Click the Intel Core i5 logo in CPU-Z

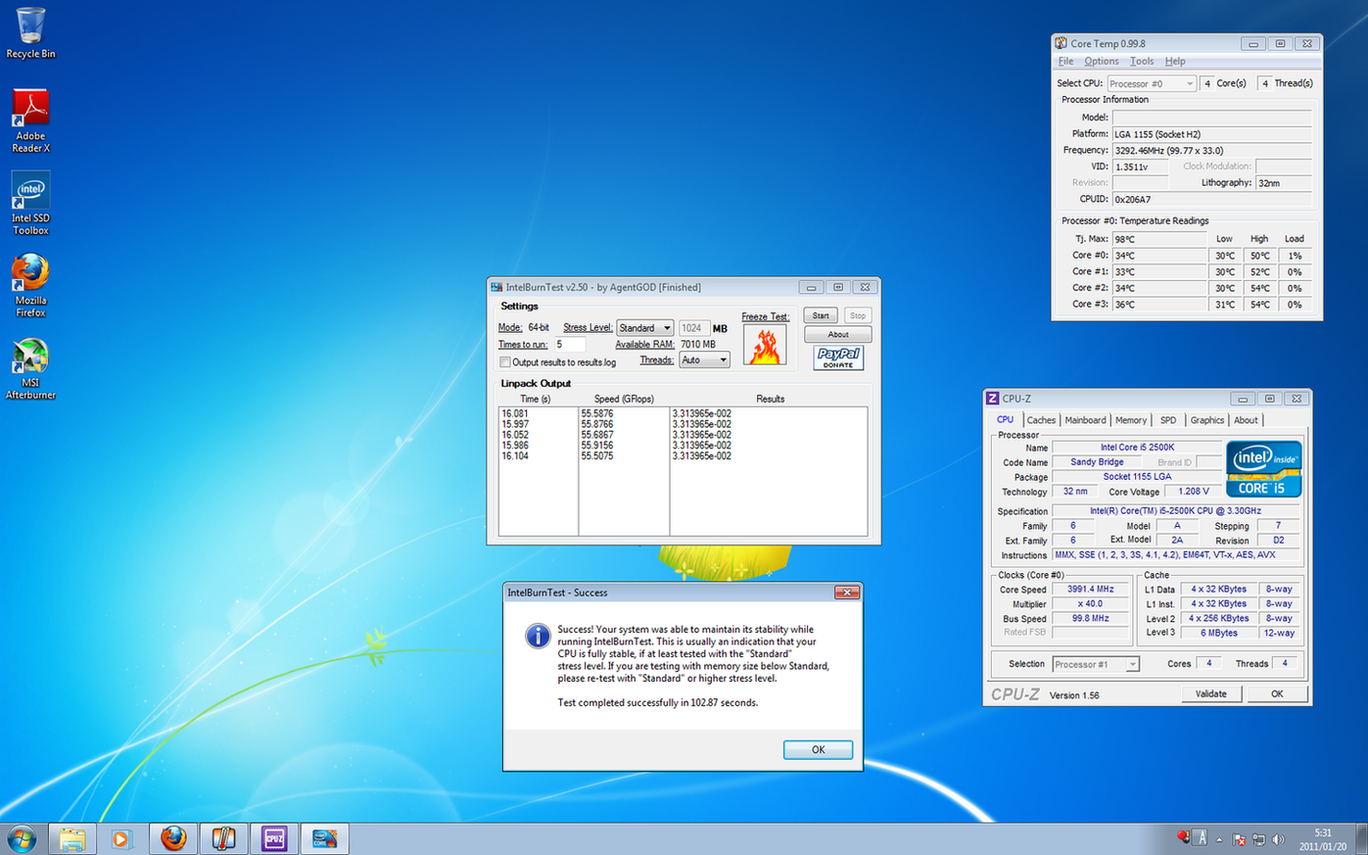tap(1264, 469)
